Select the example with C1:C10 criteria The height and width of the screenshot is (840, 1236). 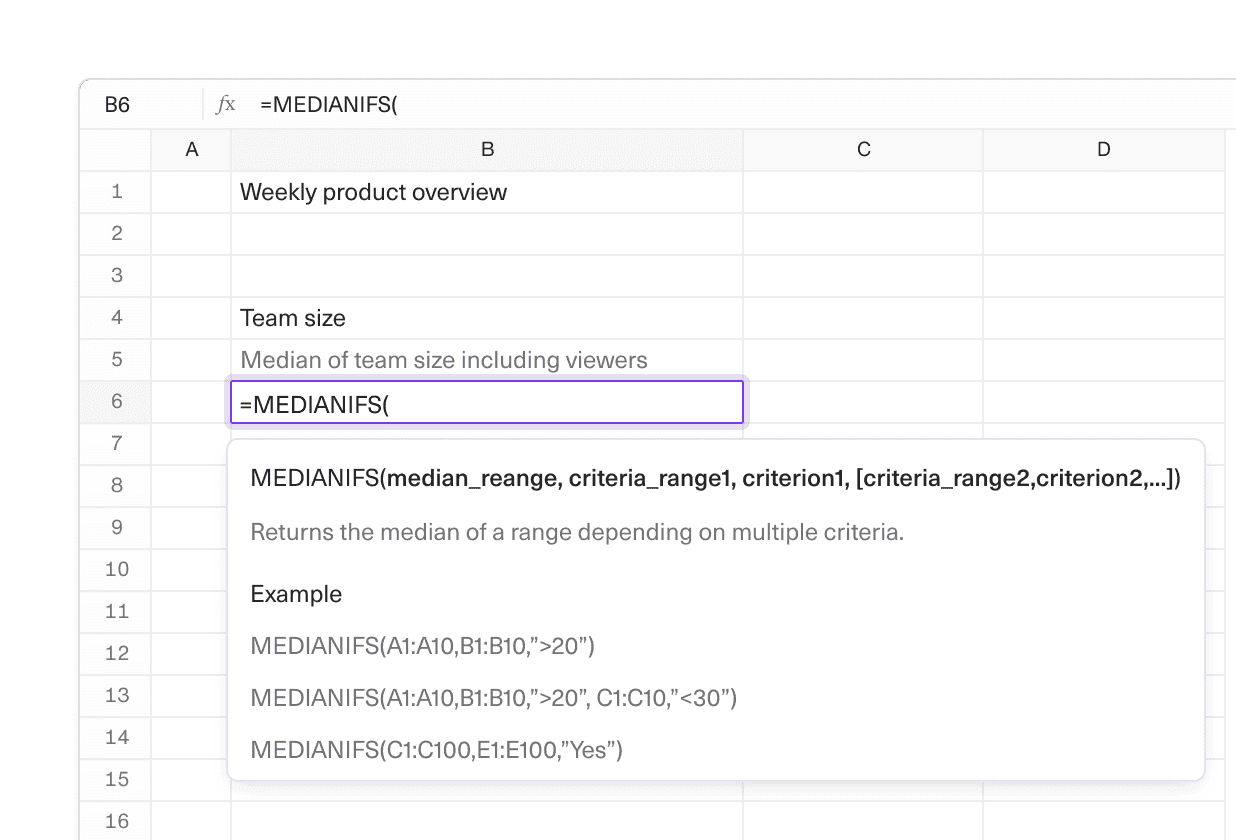tap(494, 699)
